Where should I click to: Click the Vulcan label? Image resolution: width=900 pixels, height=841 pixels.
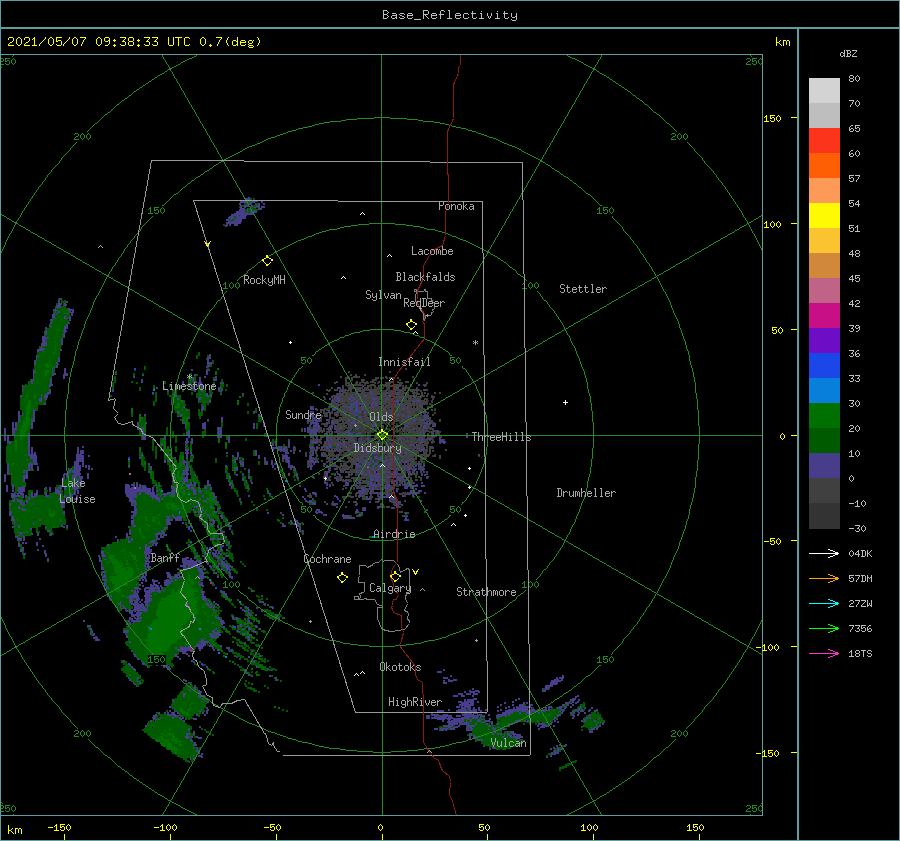coord(508,743)
